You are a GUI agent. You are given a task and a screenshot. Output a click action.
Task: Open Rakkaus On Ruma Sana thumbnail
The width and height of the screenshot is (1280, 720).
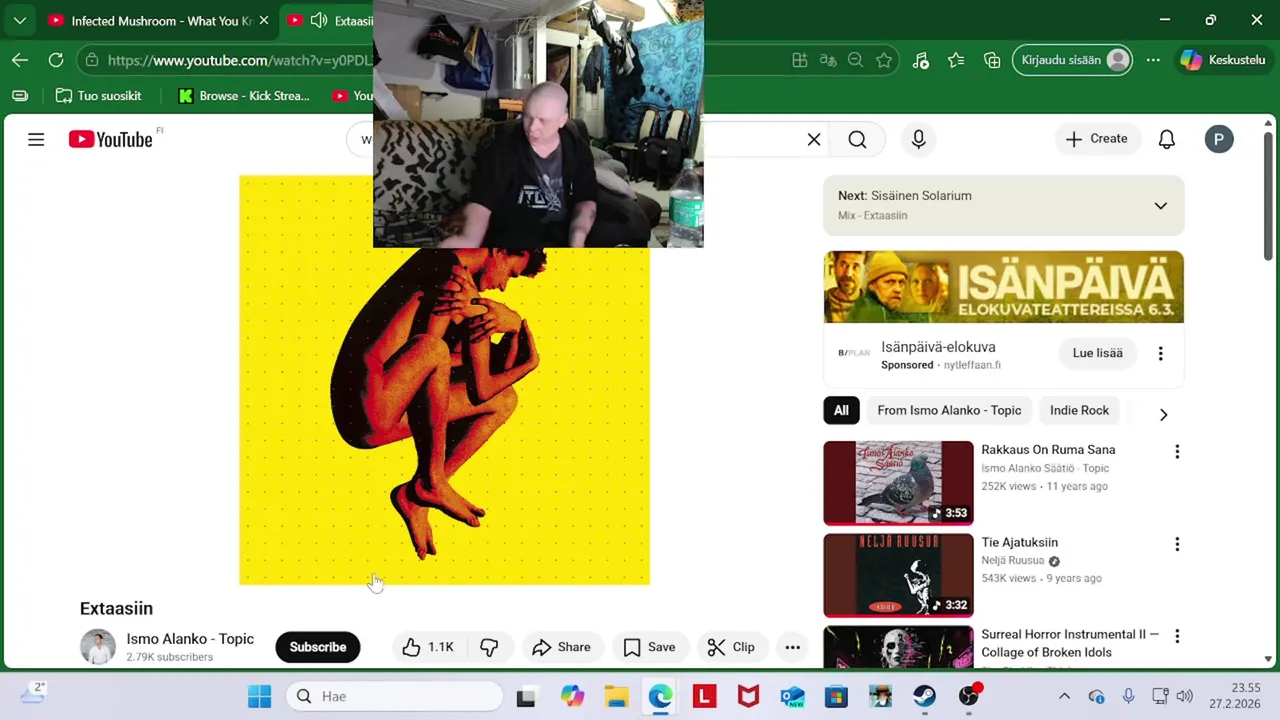[x=898, y=482]
